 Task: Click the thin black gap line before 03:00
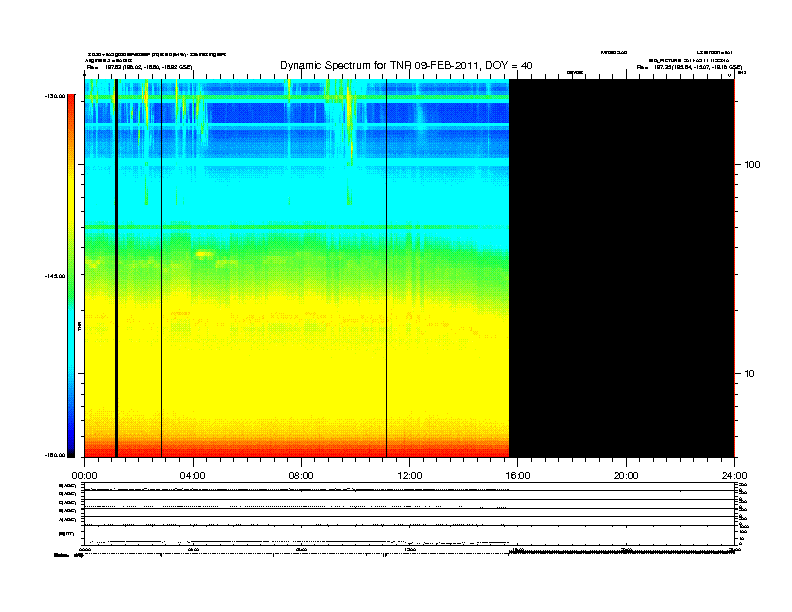162,268
